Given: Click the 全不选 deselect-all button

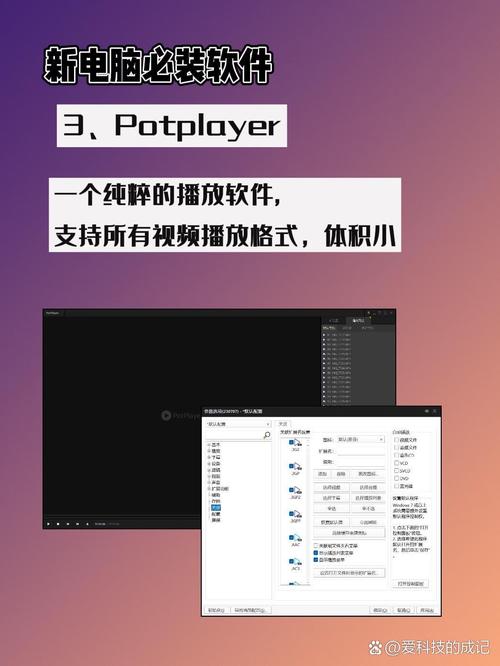Looking at the screenshot, I should tap(368, 508).
